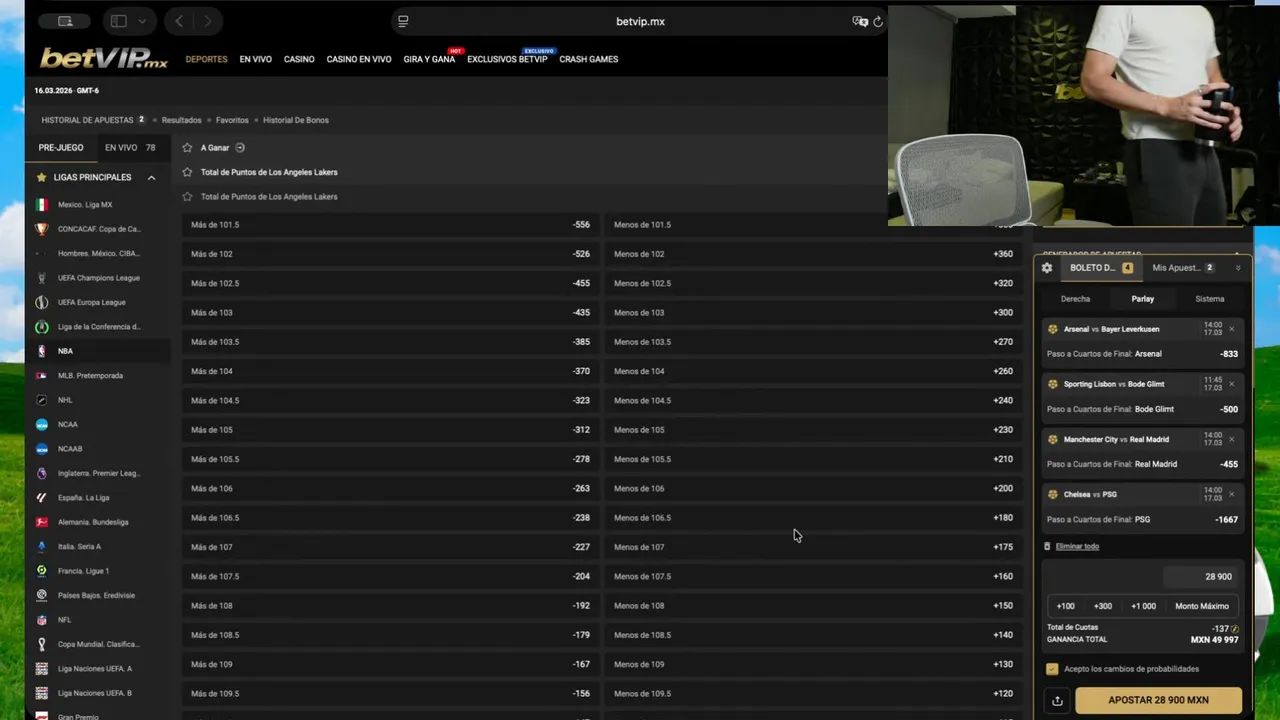1280x720 pixels.
Task: Open Gira y Gana menu
Action: tap(429, 59)
